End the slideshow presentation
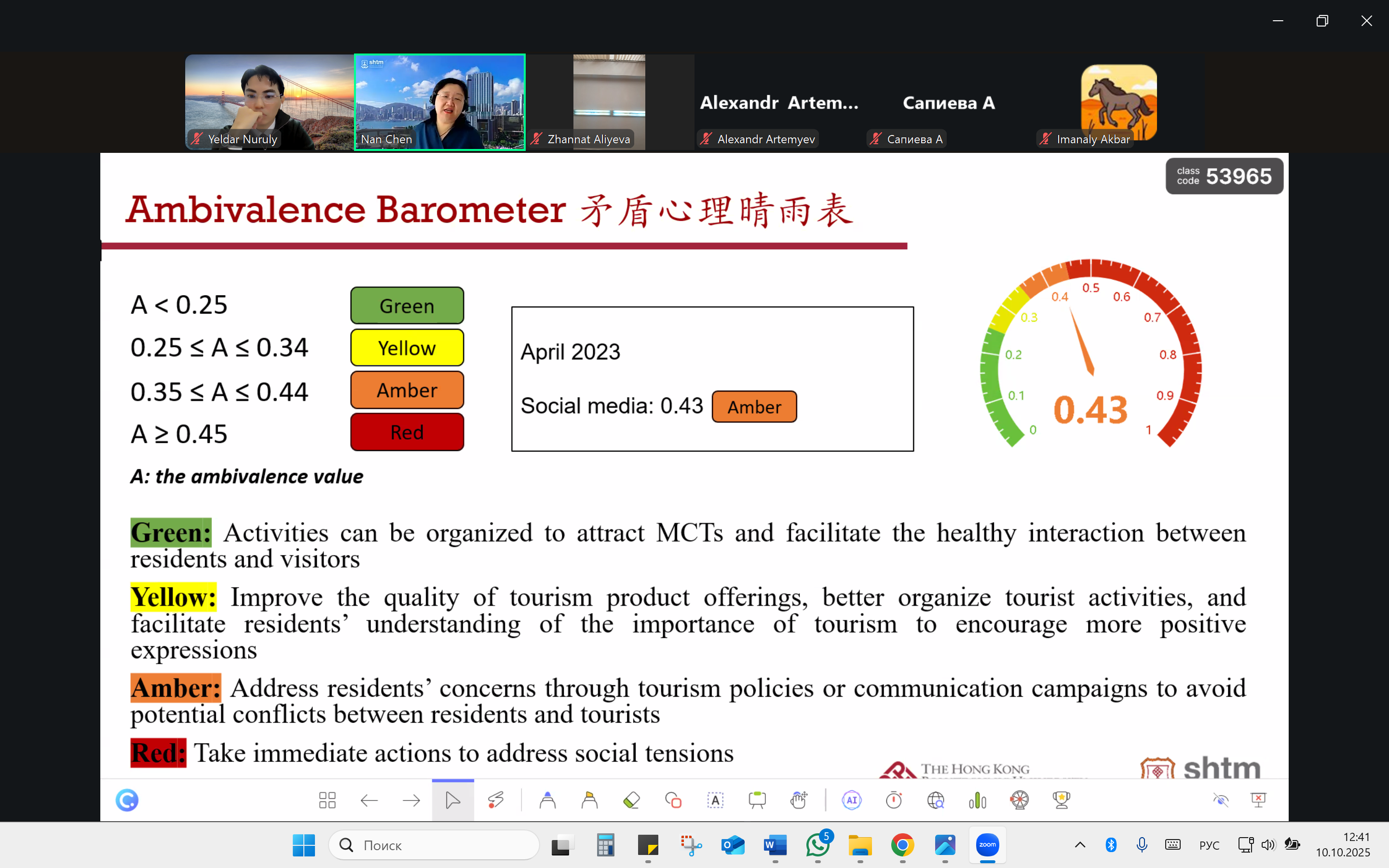 coord(1258,800)
